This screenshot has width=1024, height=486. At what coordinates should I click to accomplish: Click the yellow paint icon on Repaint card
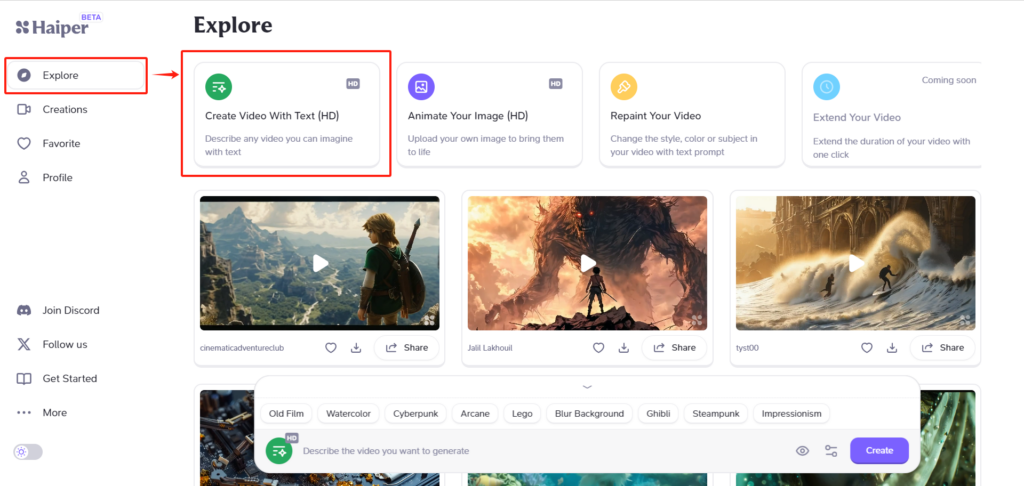pyautogui.click(x=624, y=87)
